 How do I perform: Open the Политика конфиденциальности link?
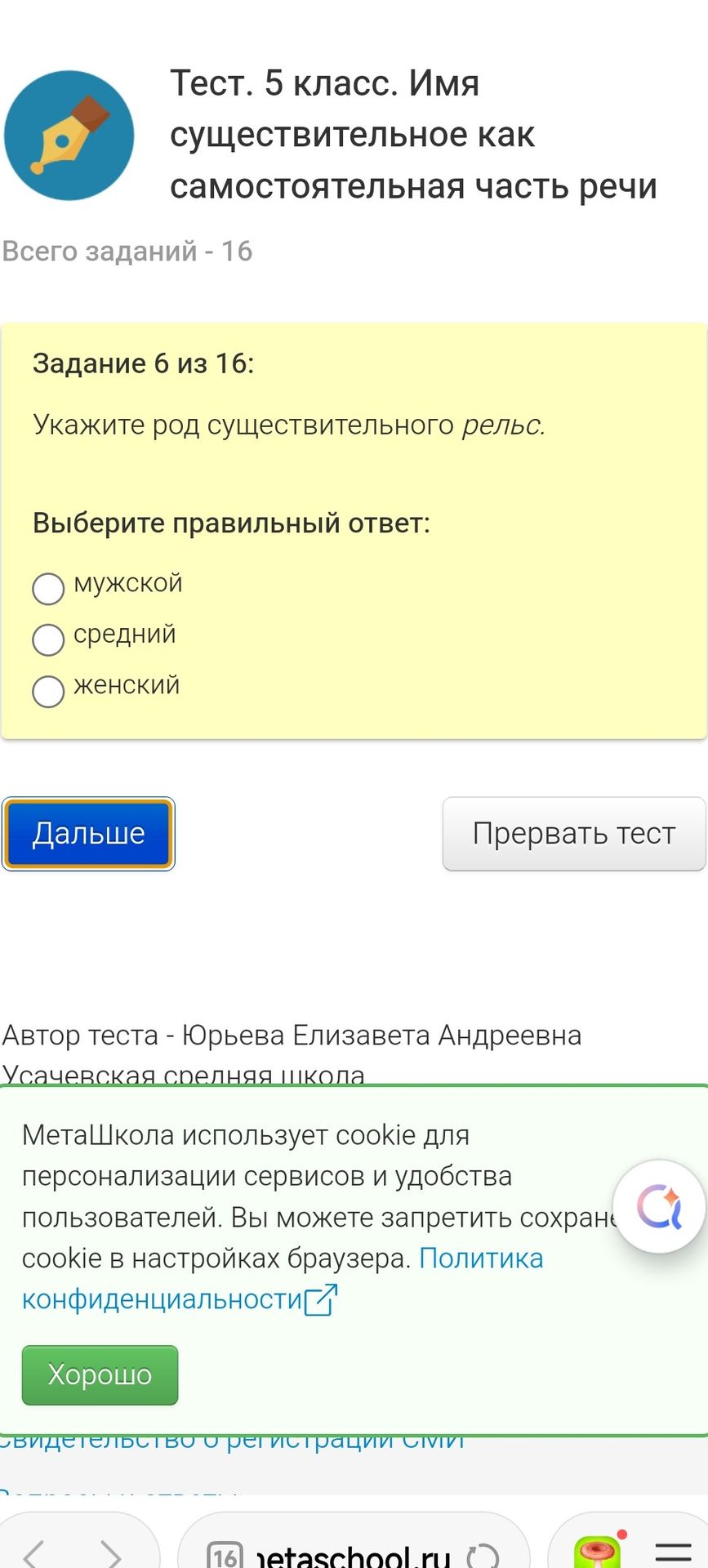(283, 1279)
